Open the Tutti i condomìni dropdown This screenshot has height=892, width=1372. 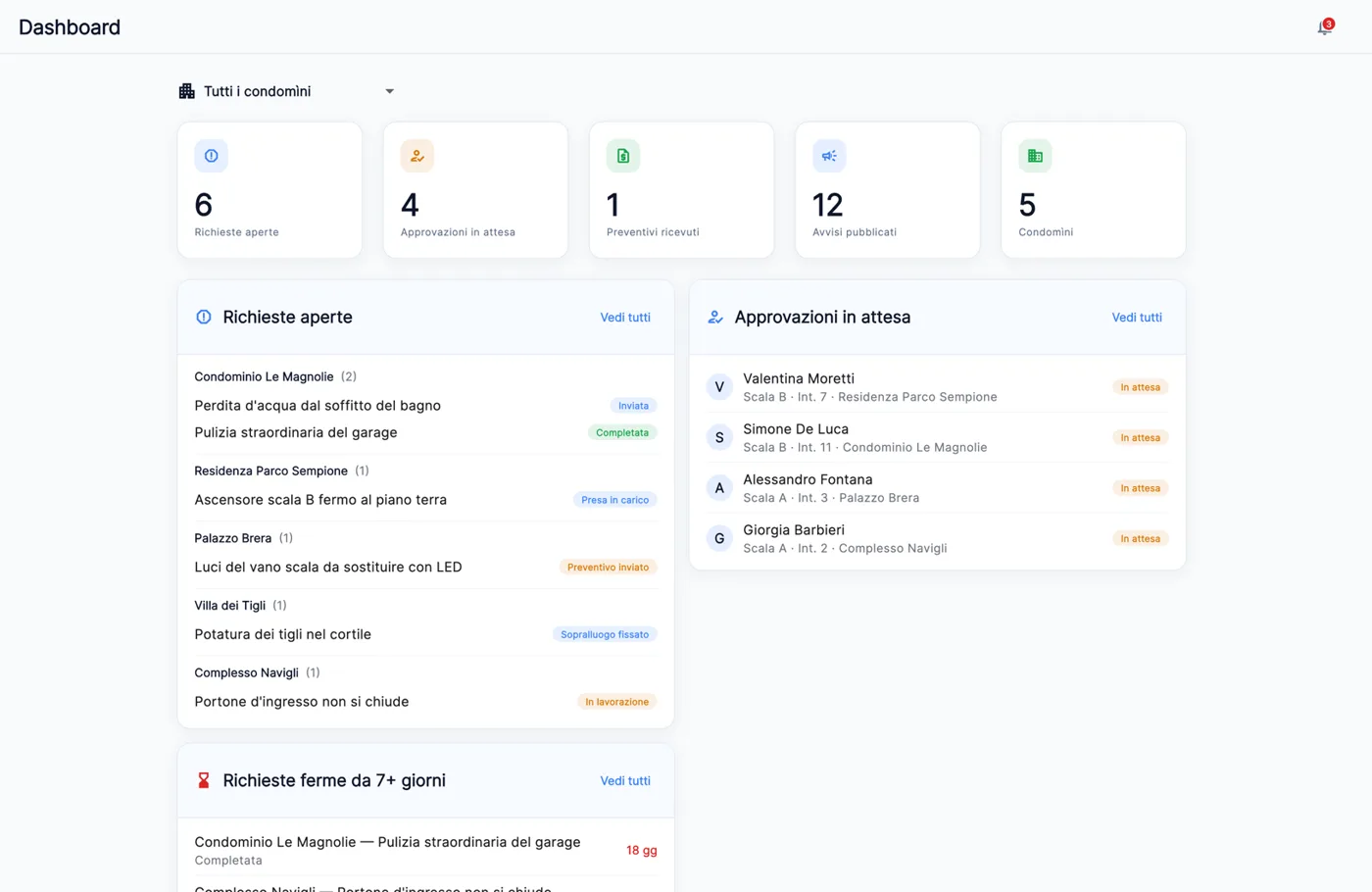pos(288,91)
